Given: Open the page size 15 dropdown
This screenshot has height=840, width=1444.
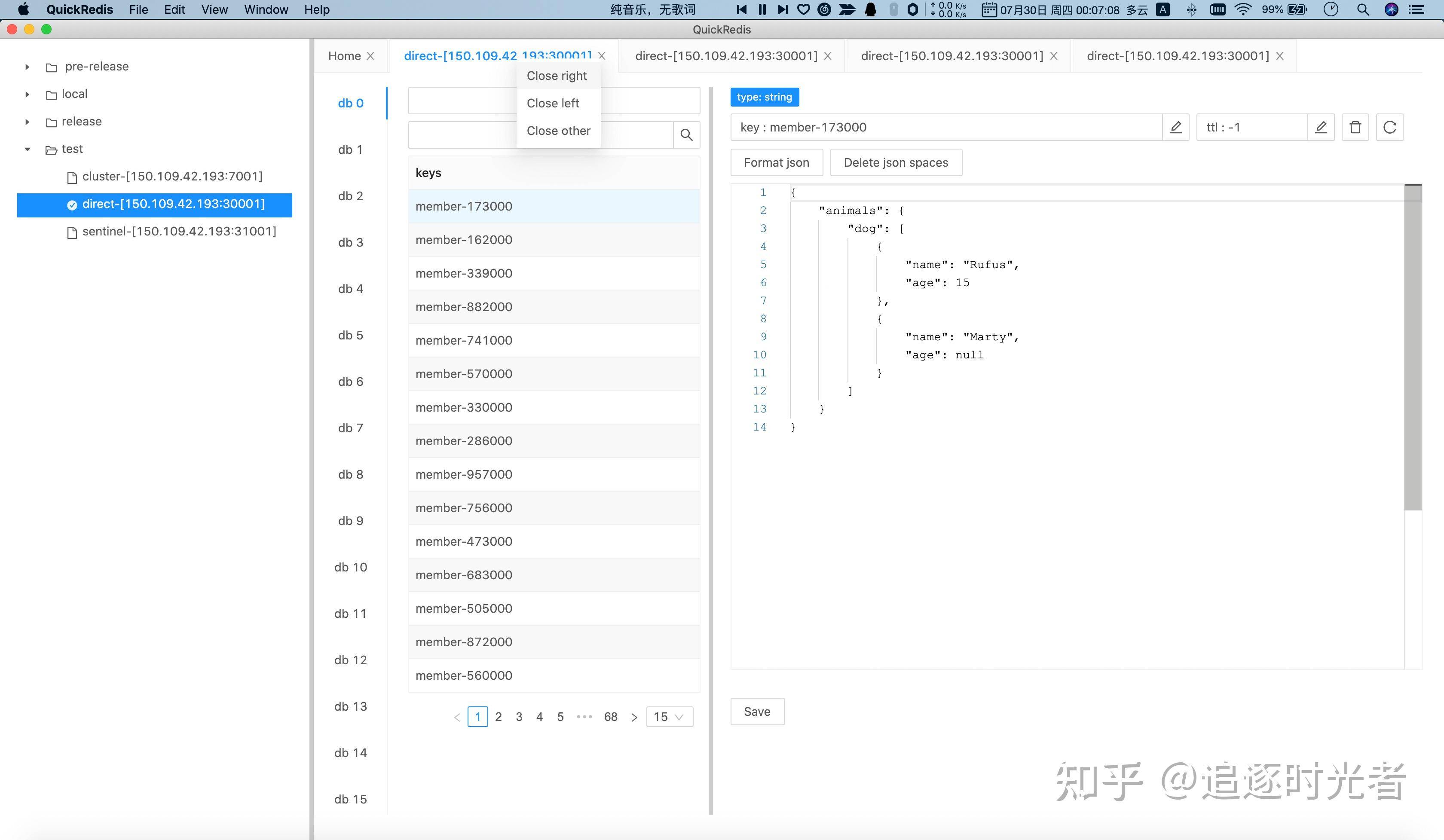Looking at the screenshot, I should (x=669, y=717).
